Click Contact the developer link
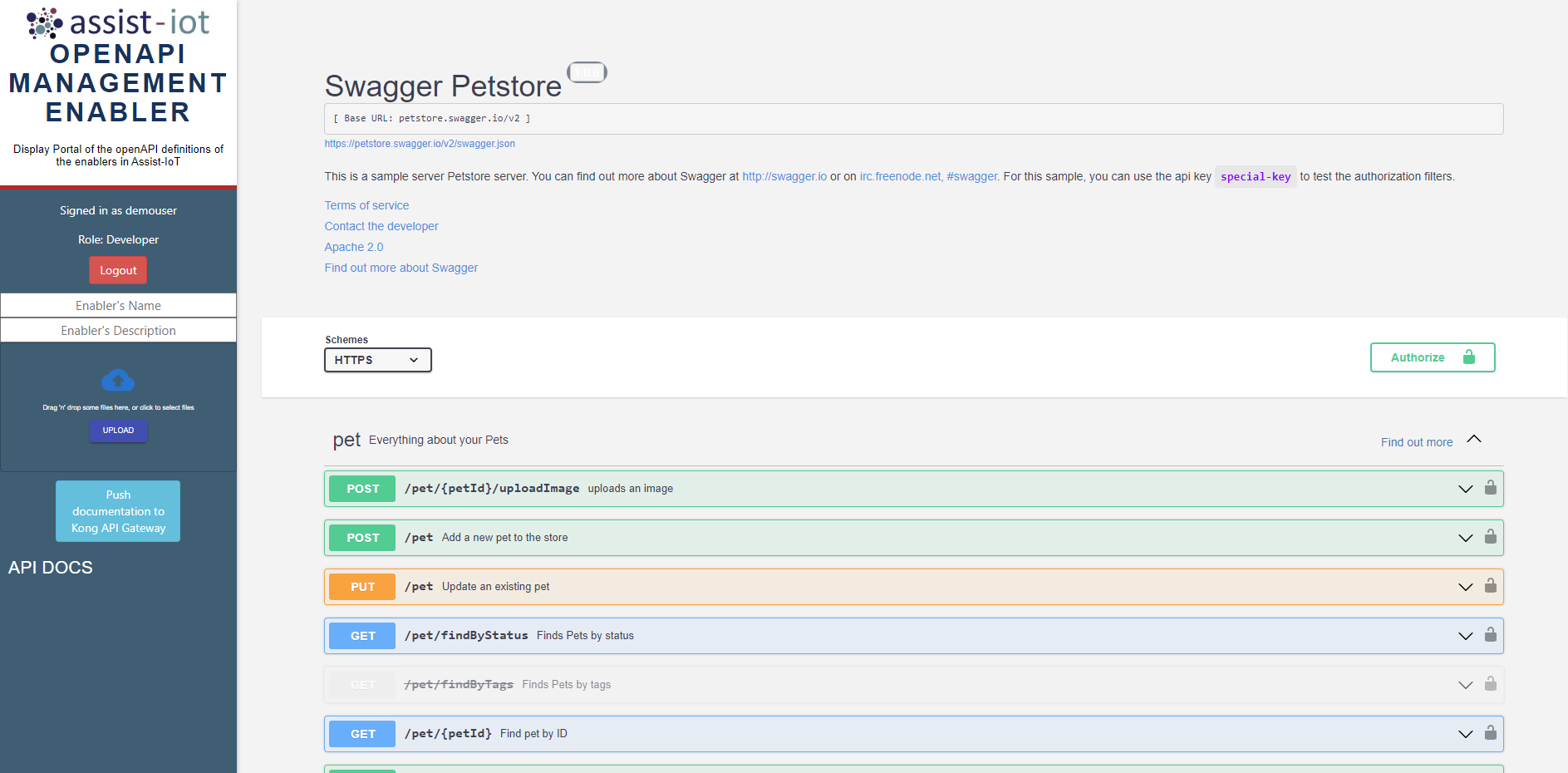 381,226
